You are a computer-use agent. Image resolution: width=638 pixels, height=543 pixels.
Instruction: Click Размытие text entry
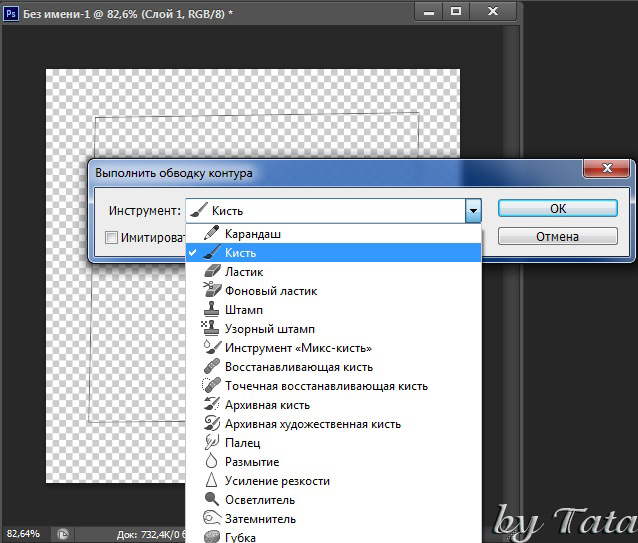(x=252, y=462)
